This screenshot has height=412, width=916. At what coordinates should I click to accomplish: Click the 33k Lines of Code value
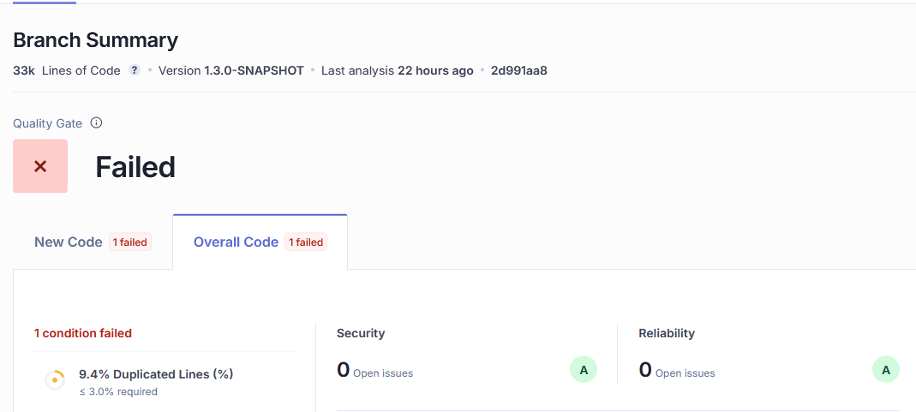(x=66, y=71)
